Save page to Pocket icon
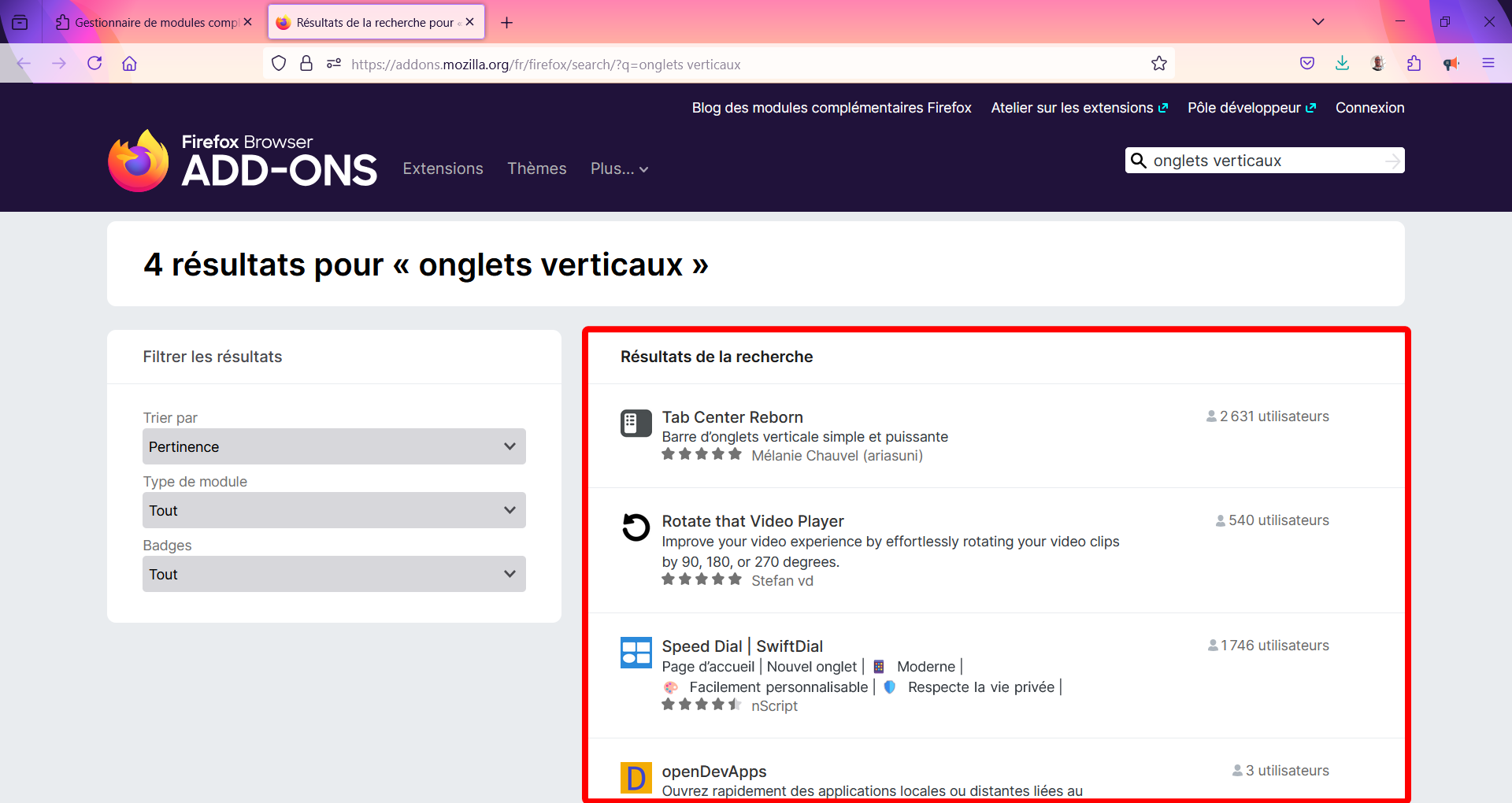1512x803 pixels. point(1307,64)
